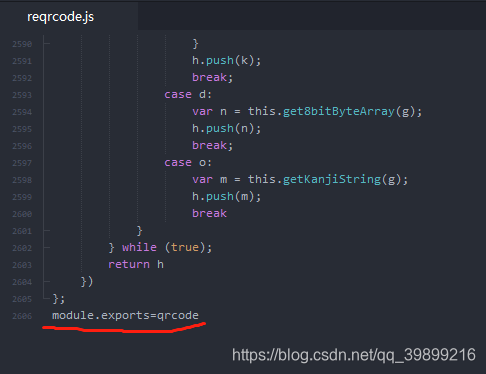Click the closing '})' on line 2604
Viewport: 486px width, 374px height.
point(87,282)
